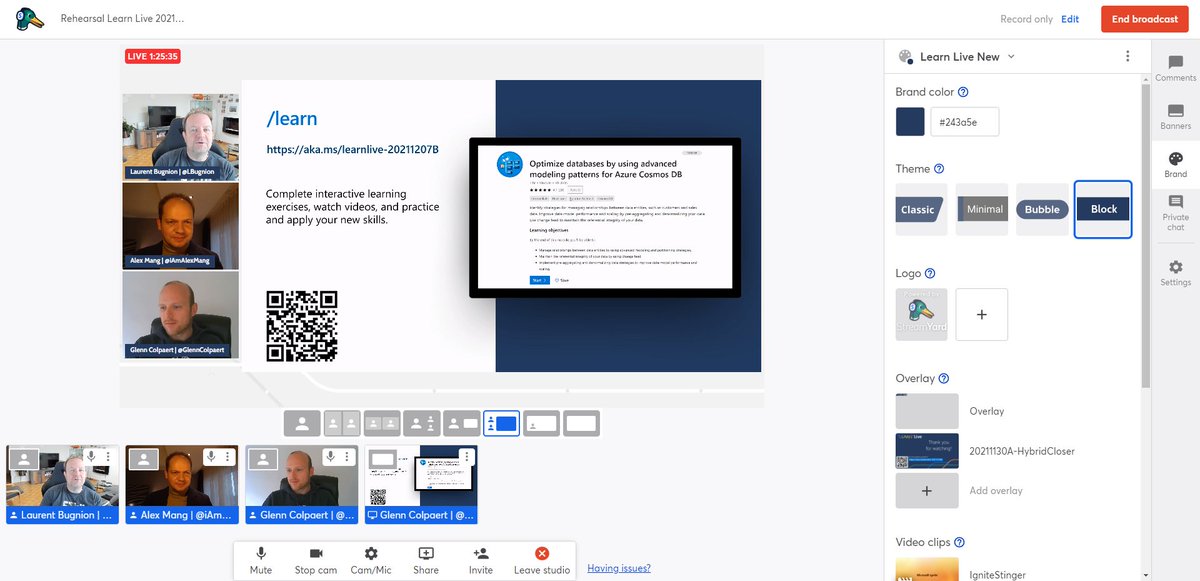Image resolution: width=1200 pixels, height=581 pixels.
Task: Click the palette icon beside Learn Live New
Action: (x=906, y=57)
